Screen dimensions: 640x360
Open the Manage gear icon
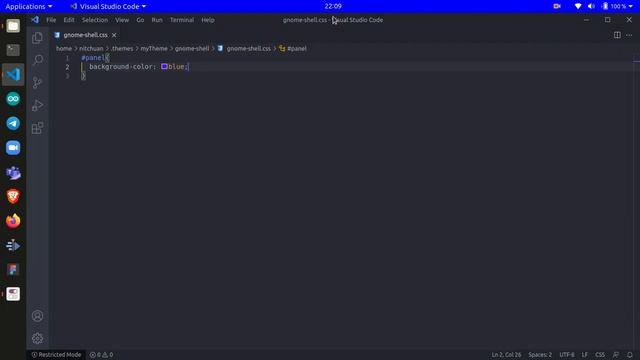[38, 338]
